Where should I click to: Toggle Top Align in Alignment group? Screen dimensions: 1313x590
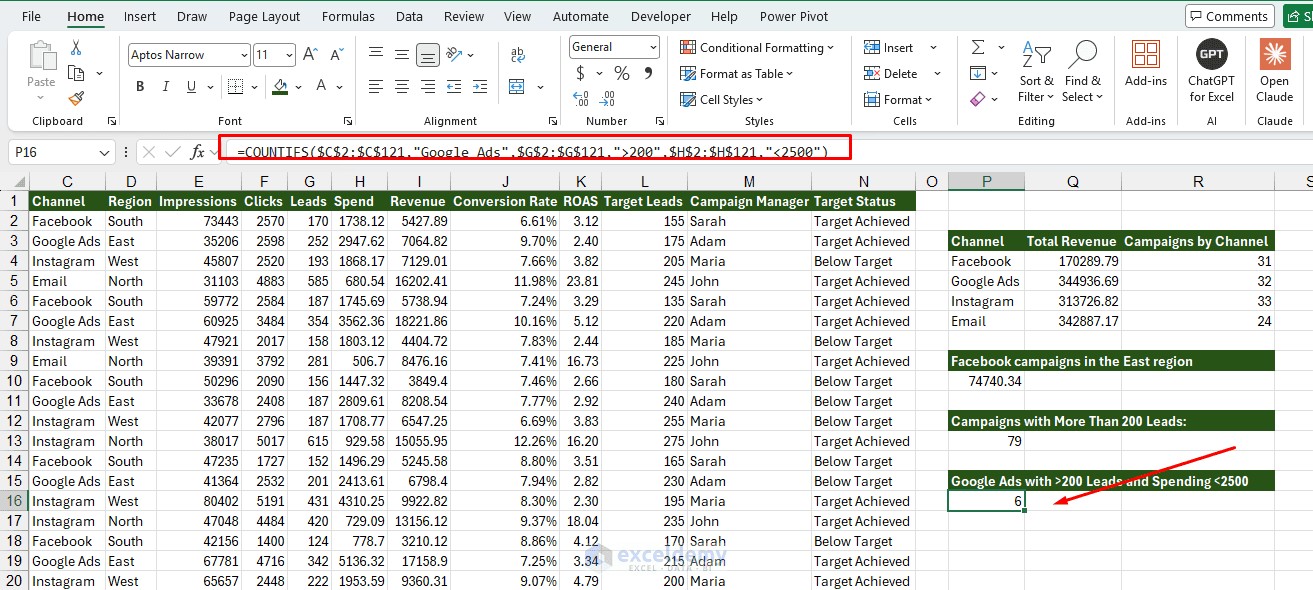(x=376, y=55)
